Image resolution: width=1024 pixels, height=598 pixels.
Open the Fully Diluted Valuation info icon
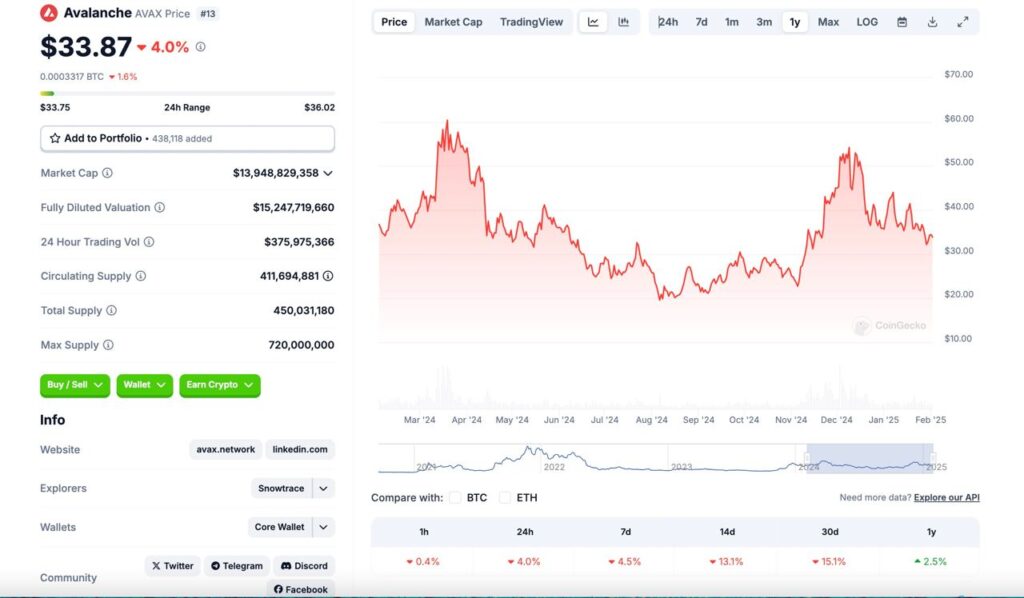tap(159, 208)
